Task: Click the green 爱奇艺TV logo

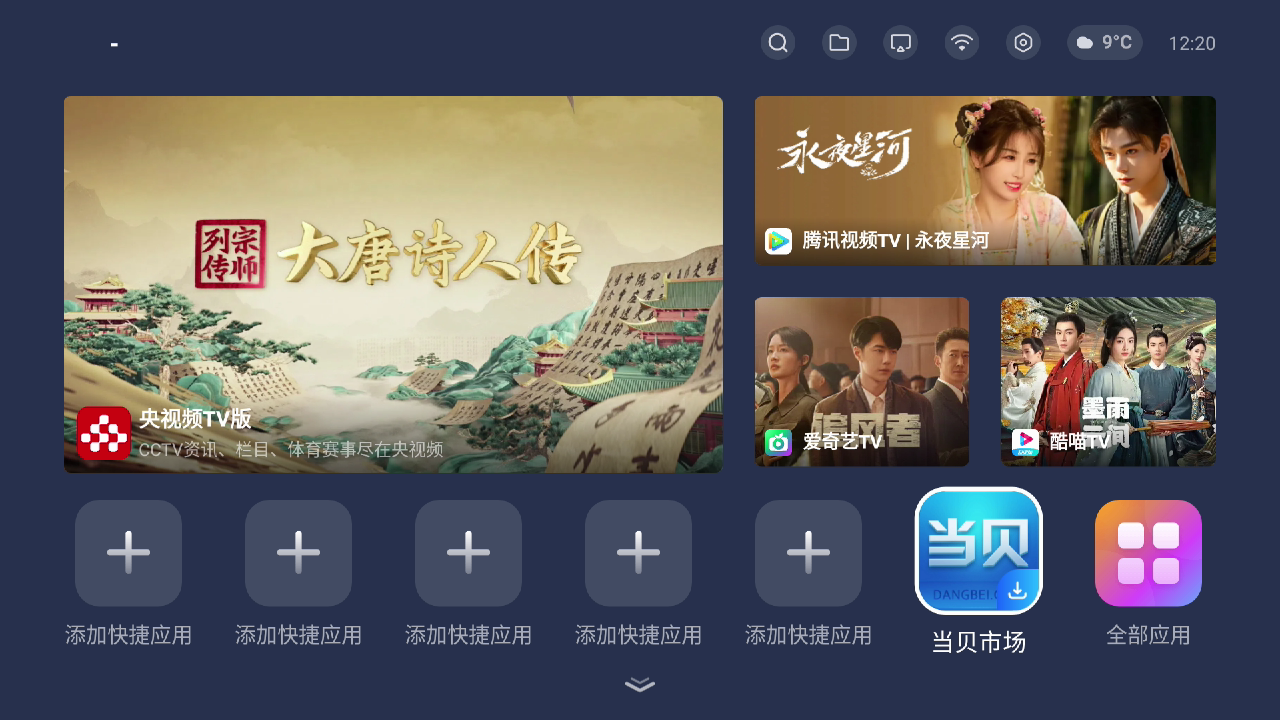Action: pyautogui.click(x=778, y=442)
